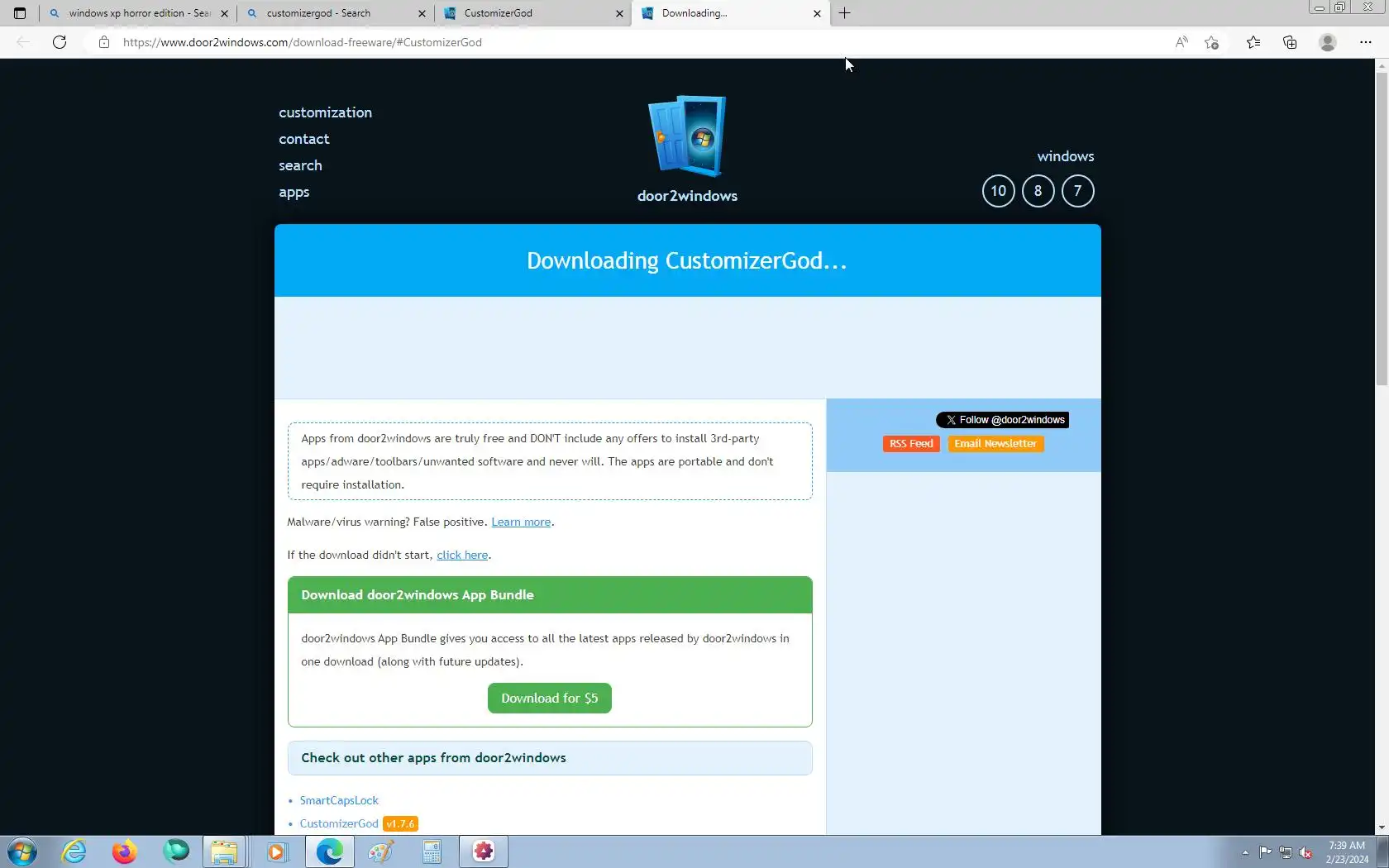Open the CustomizerGod app list link
The image size is (1389, 868).
[x=339, y=823]
